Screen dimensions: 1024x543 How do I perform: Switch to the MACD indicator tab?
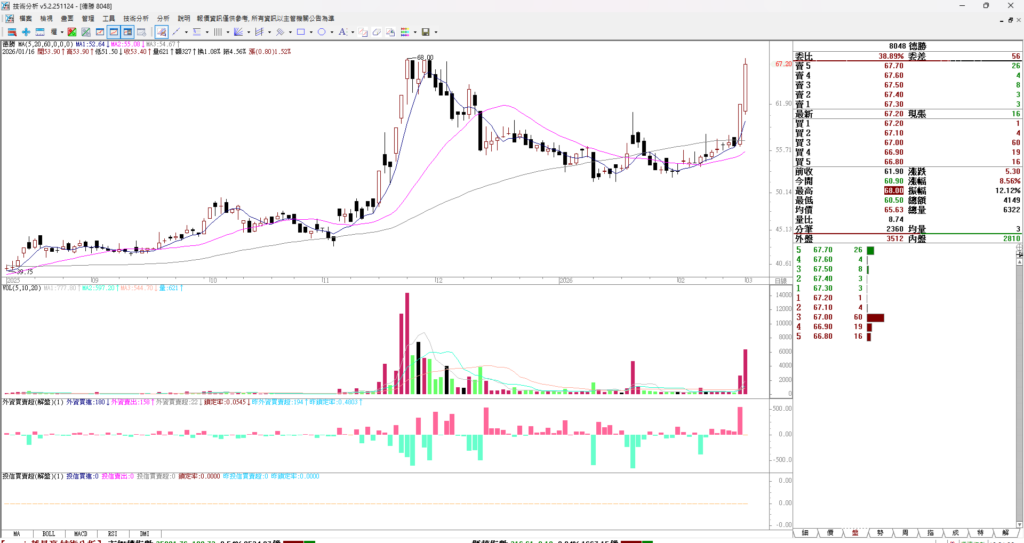point(79,534)
